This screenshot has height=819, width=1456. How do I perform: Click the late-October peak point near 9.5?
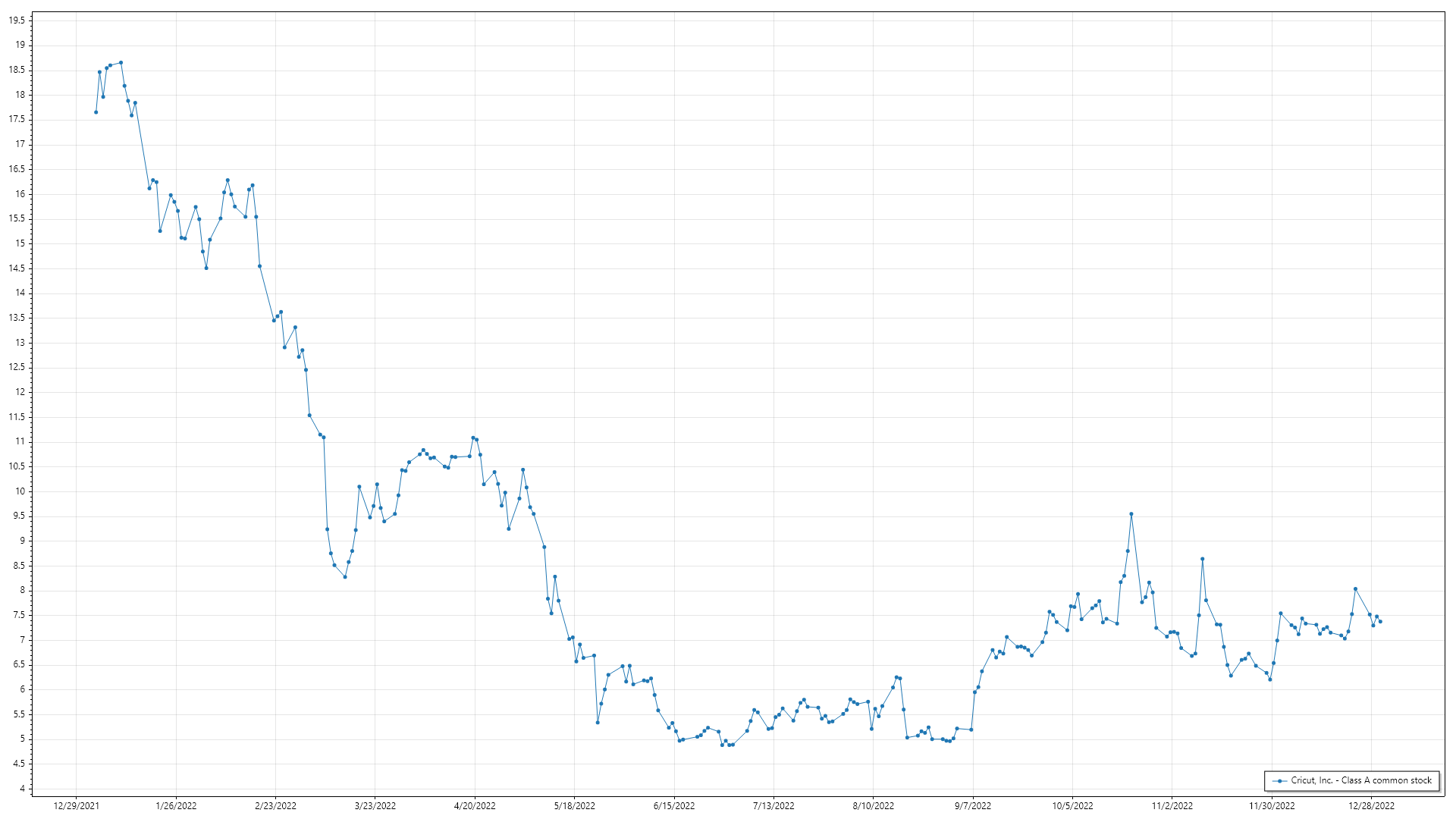pos(1131,514)
